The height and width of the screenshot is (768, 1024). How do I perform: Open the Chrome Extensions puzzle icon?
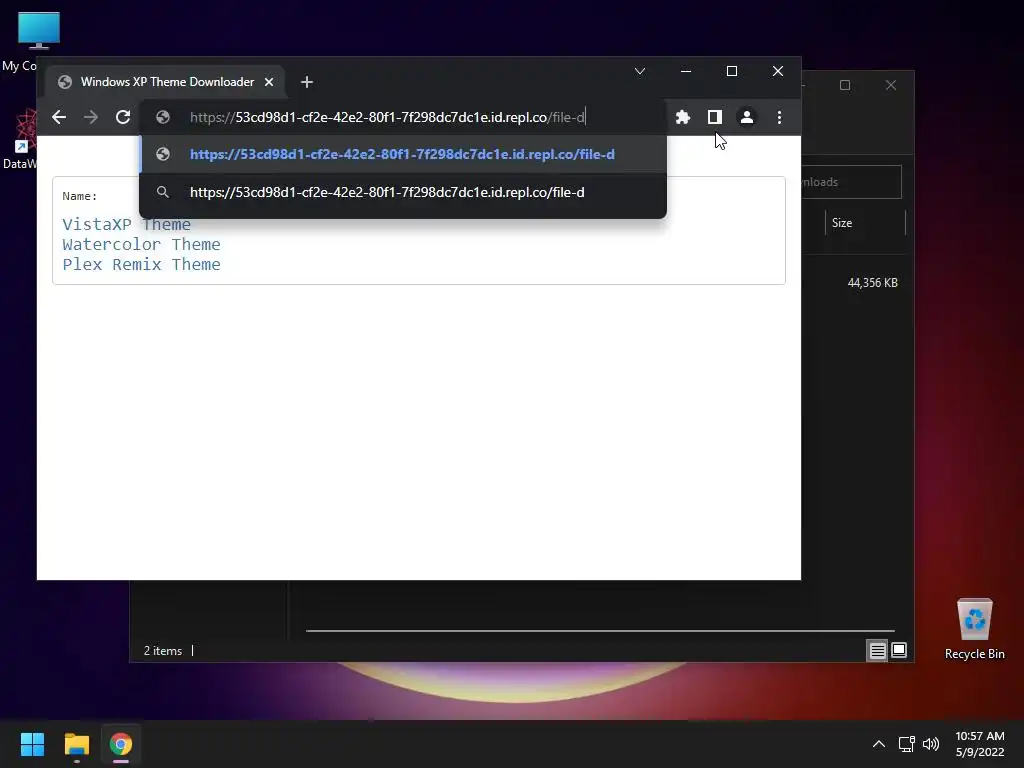[682, 117]
